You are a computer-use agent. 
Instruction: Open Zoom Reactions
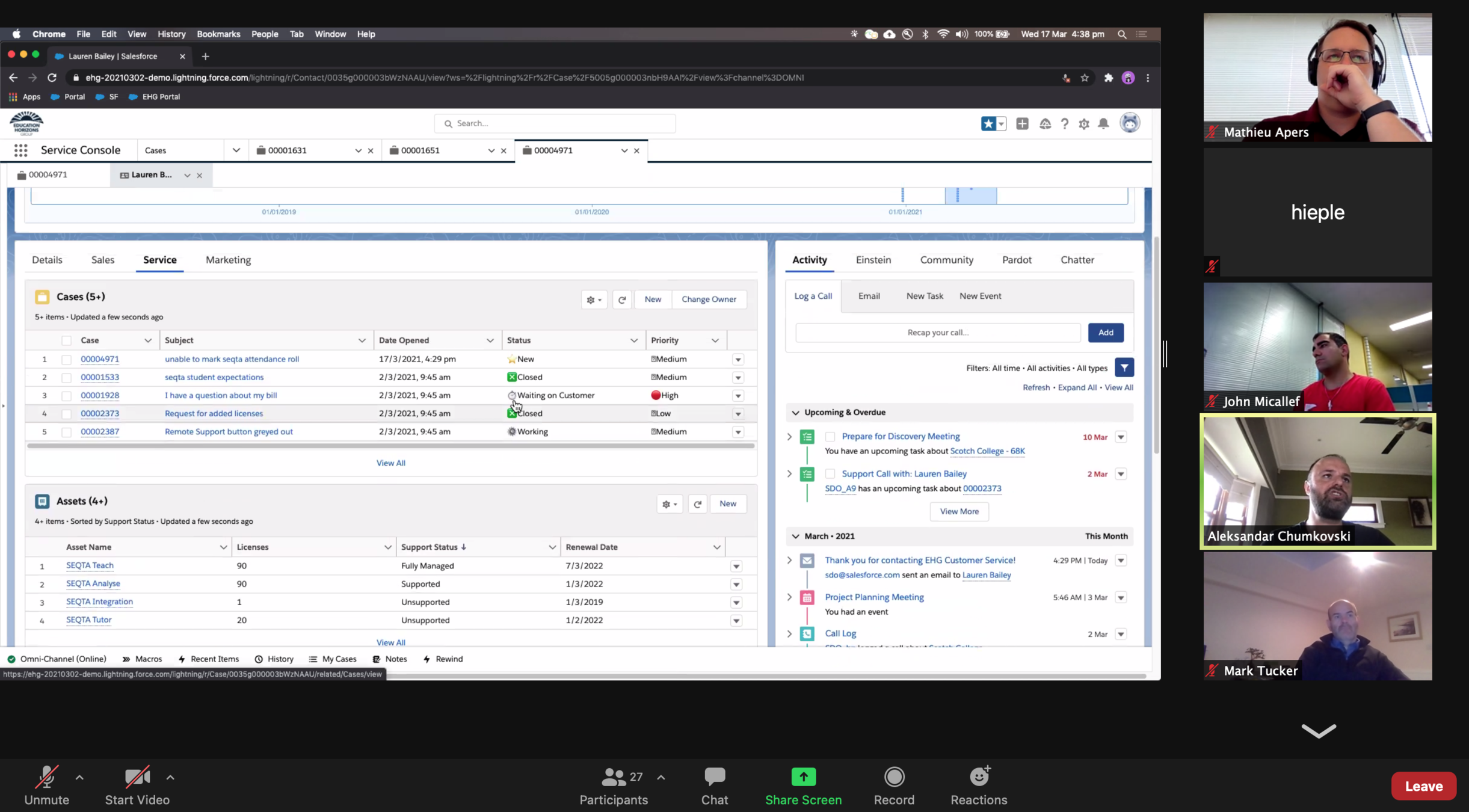979,786
